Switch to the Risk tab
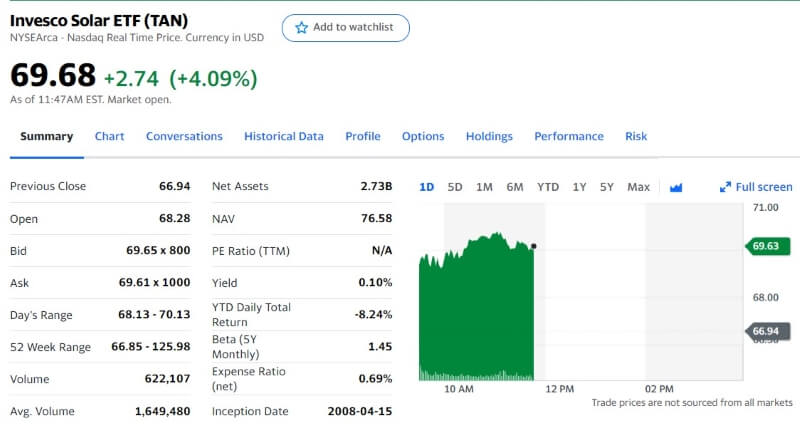The height and width of the screenshot is (426, 800). click(636, 136)
